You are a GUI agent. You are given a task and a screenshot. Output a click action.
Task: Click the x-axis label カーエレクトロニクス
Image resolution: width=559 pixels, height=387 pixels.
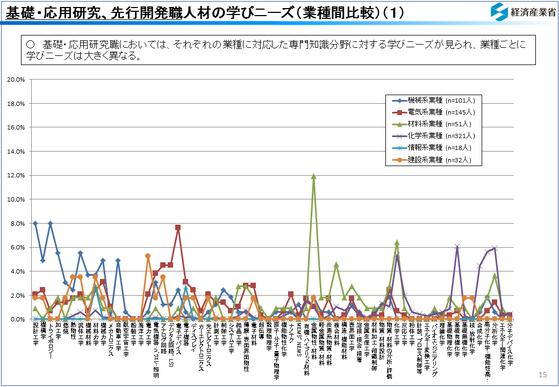point(201,347)
